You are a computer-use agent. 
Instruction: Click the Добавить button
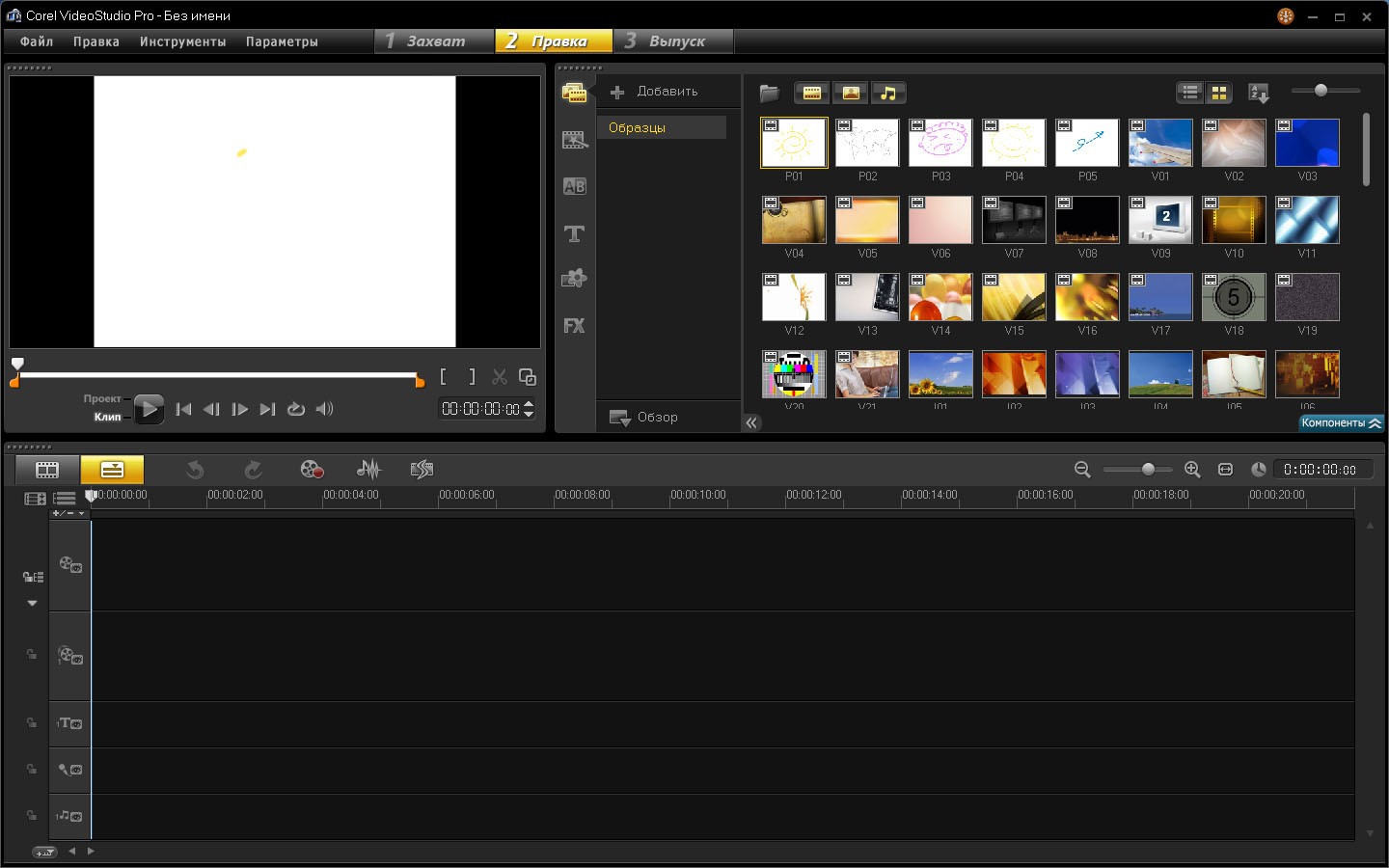648,91
